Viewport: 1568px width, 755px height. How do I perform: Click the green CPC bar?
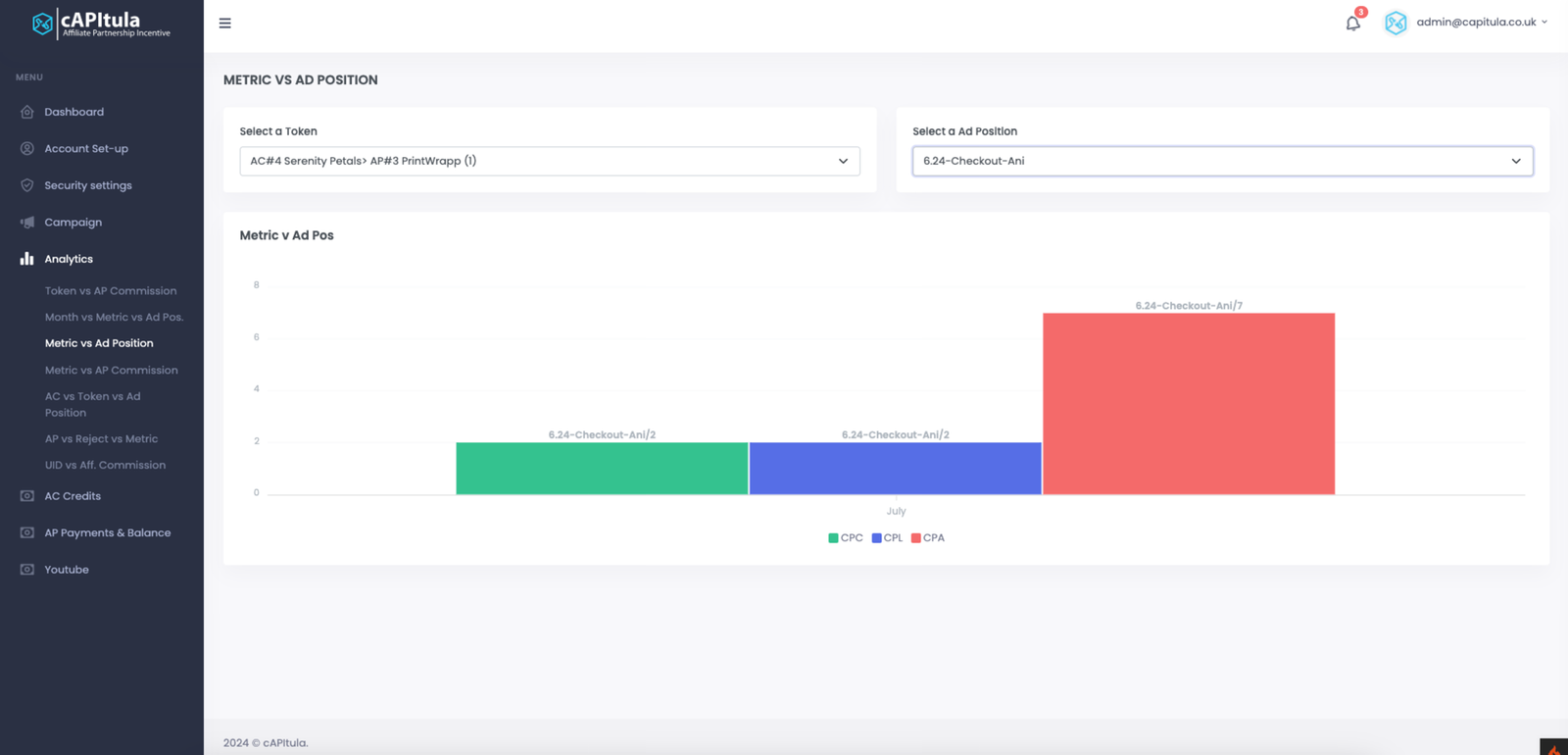[602, 469]
